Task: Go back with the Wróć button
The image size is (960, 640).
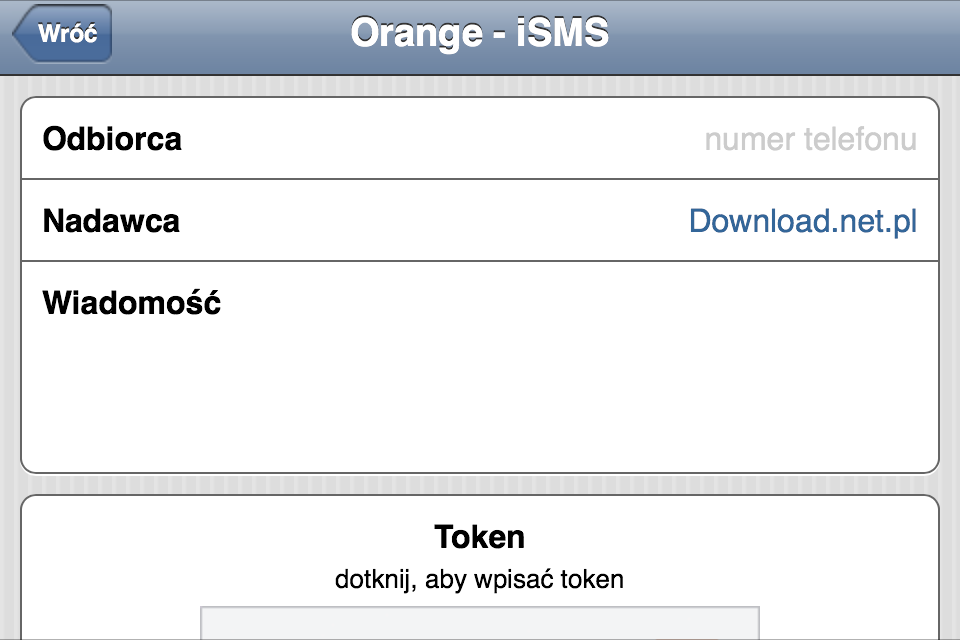Action: coord(62,33)
